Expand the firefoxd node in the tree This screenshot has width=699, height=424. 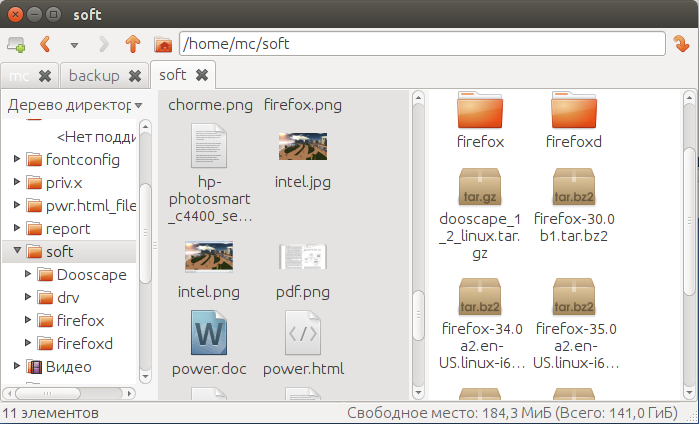28,343
